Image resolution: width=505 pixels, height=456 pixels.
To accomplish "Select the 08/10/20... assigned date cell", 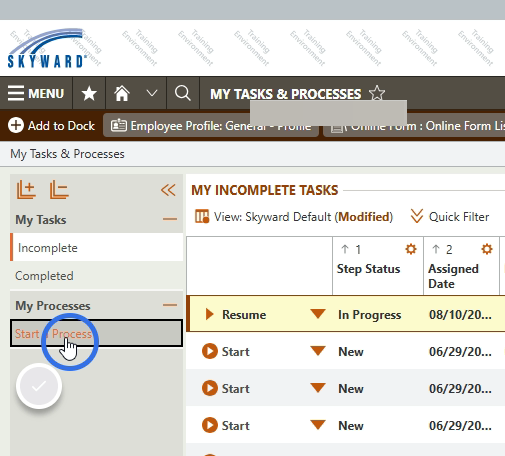I will [460, 315].
